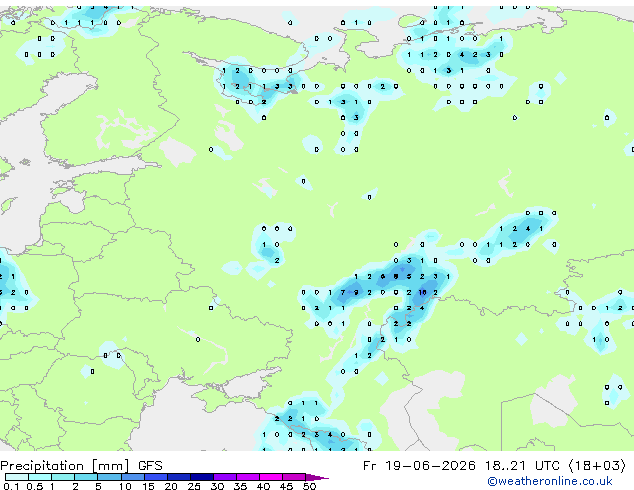Pick the 10–15 mm legend color swatch
This screenshot has width=634, height=490.
pyautogui.click(x=132, y=477)
